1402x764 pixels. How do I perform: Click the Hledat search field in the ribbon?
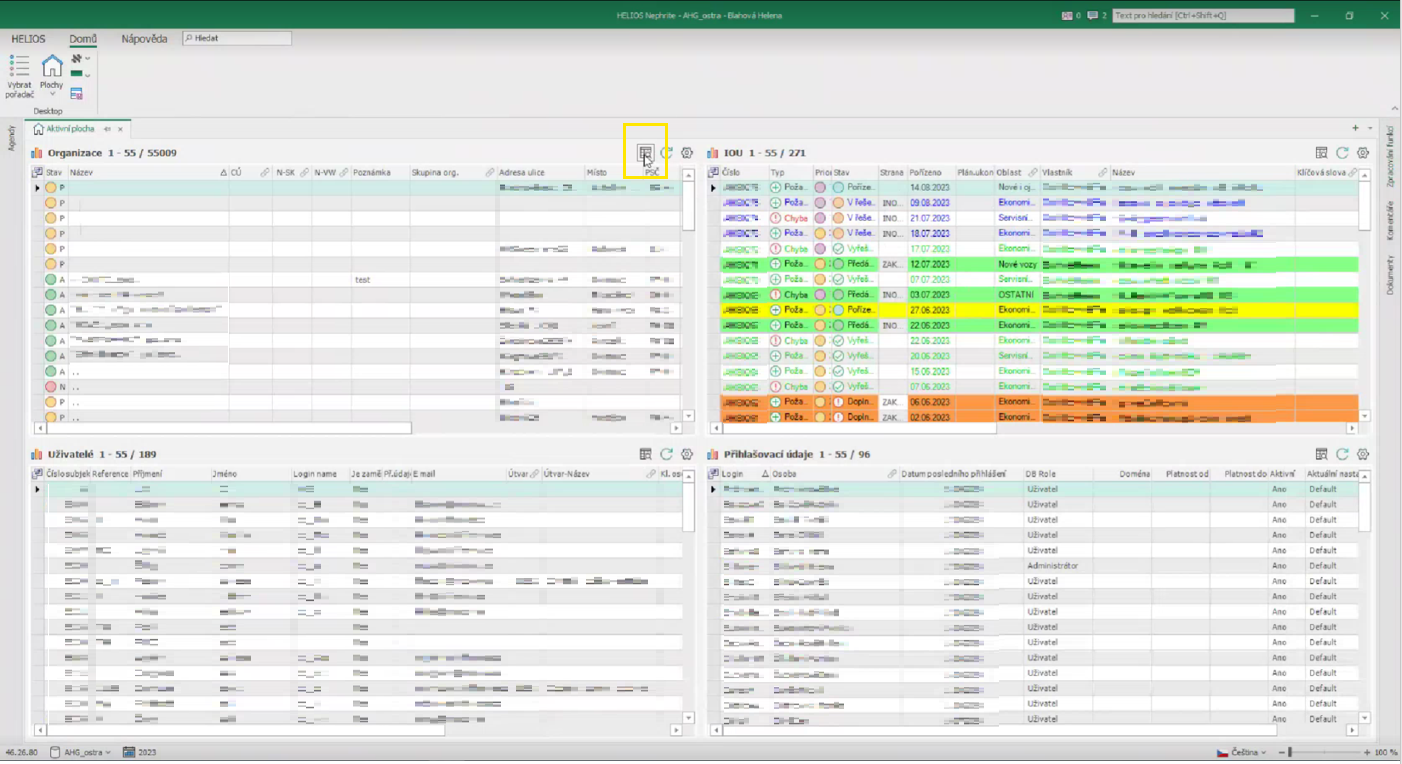[237, 38]
